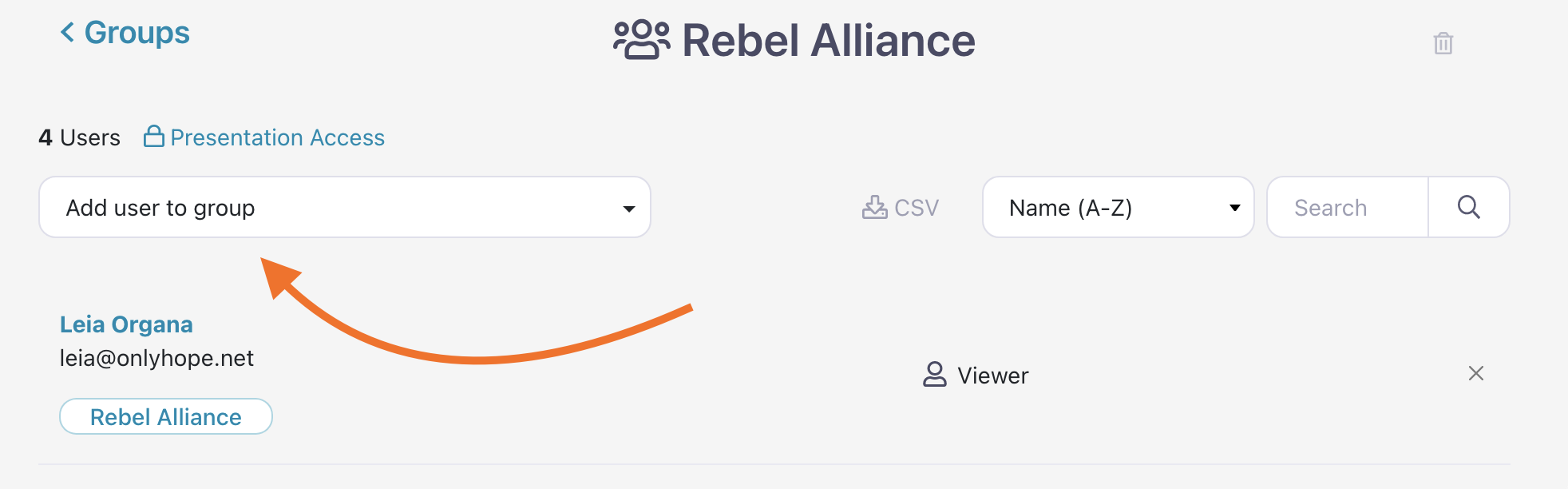Click the people group icon in the title
1568x489 pixels.
point(641,40)
